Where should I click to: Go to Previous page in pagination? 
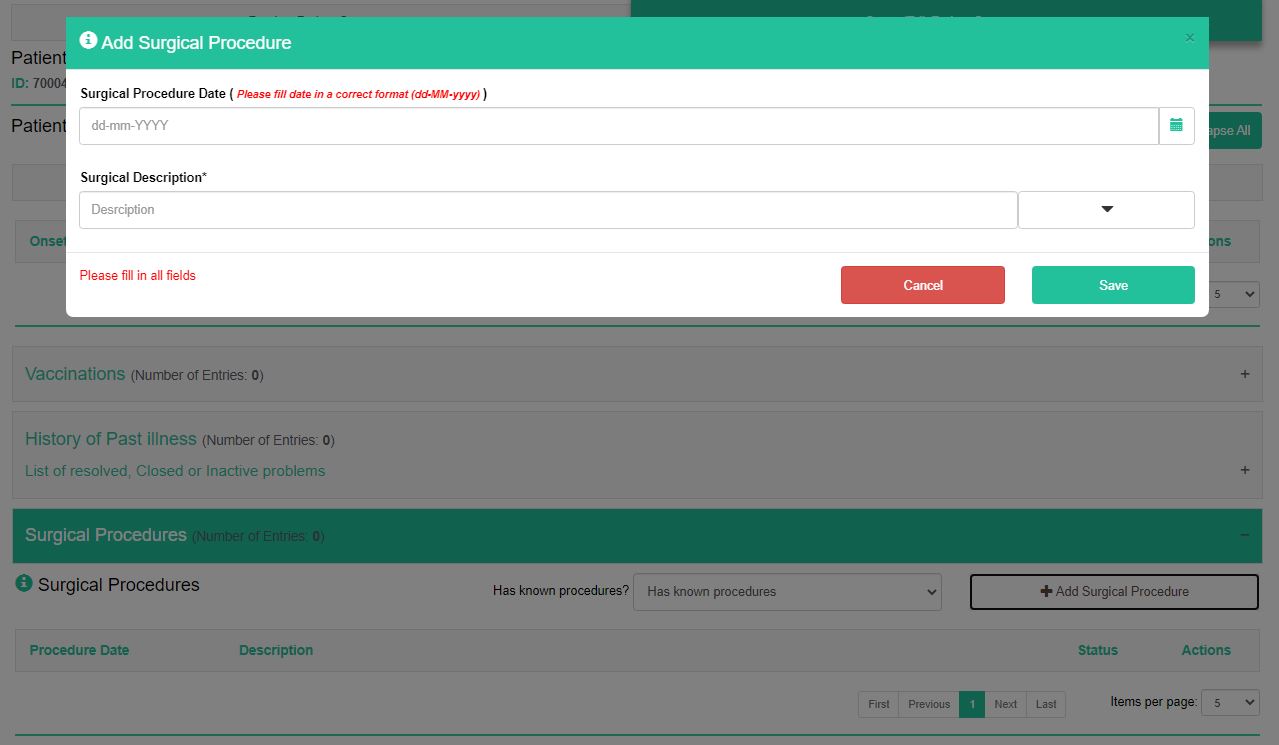click(928, 704)
